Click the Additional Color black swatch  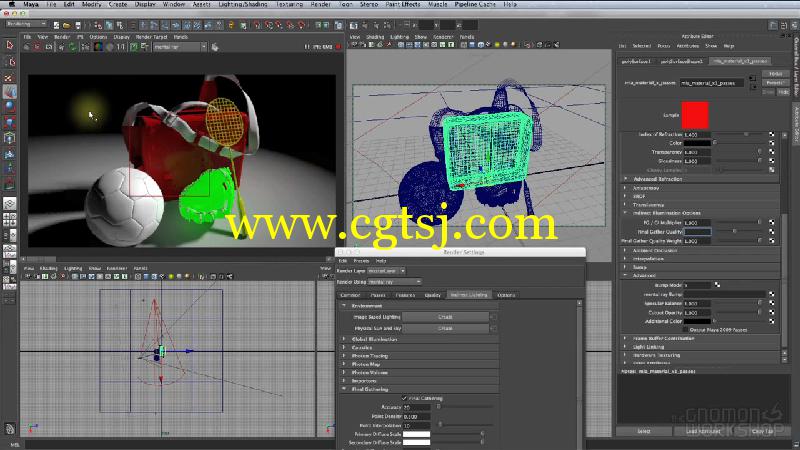coord(697,321)
